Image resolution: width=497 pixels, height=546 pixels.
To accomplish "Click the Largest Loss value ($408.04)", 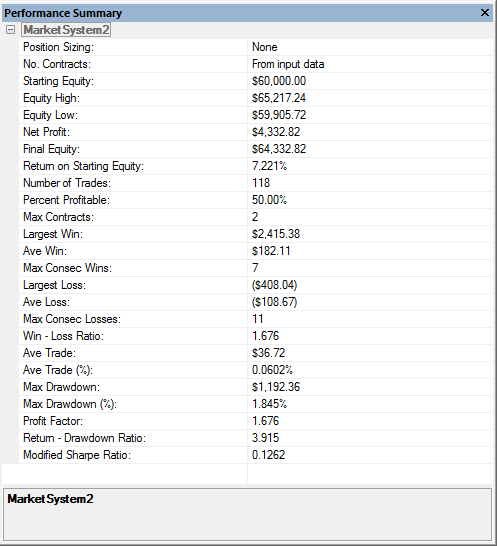I will (274, 285).
